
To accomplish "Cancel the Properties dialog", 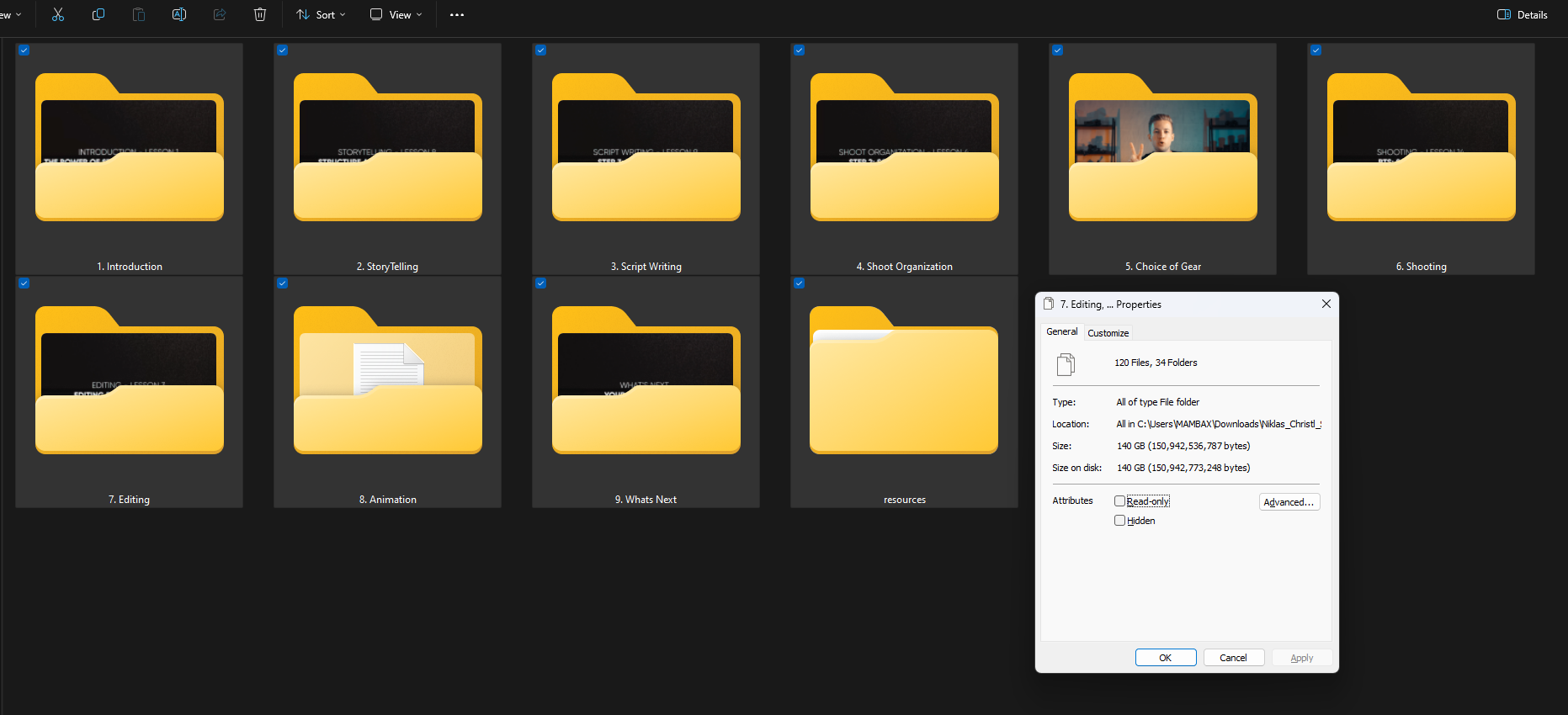I will [x=1233, y=658].
